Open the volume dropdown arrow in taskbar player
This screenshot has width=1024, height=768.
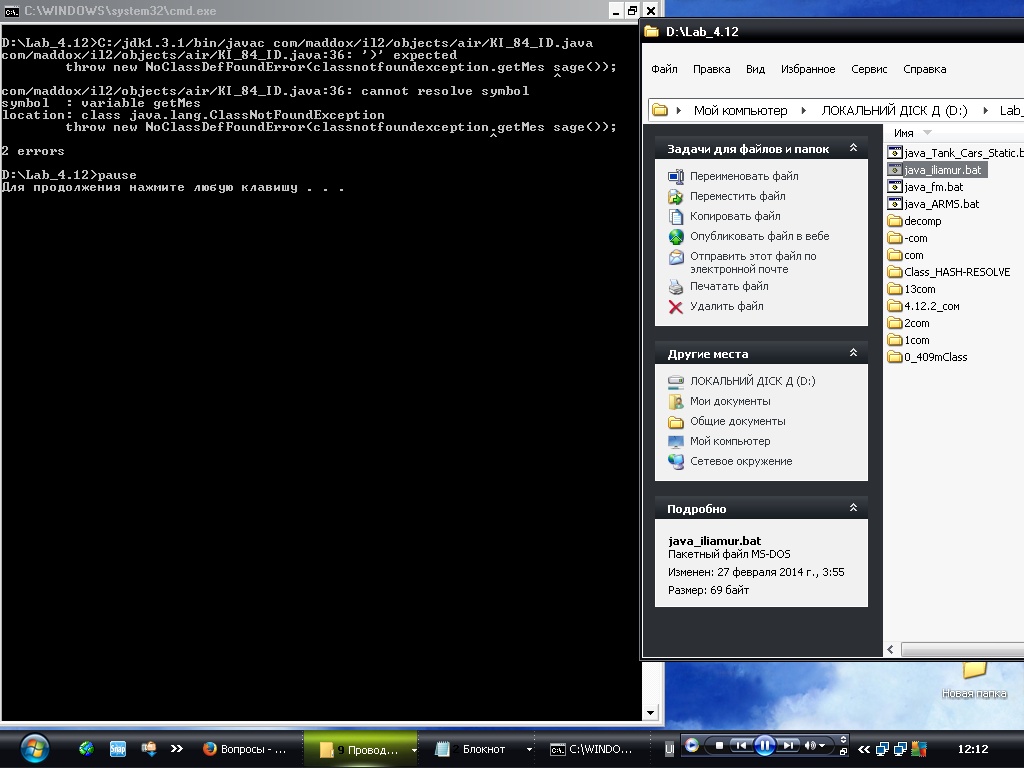822,745
